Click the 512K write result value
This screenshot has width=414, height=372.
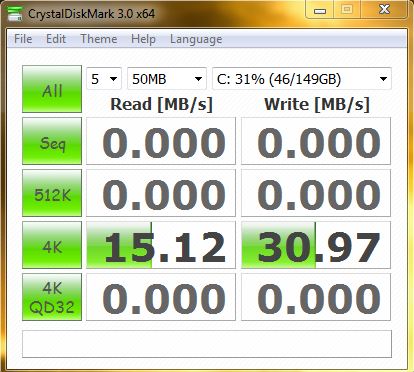[x=316, y=193]
